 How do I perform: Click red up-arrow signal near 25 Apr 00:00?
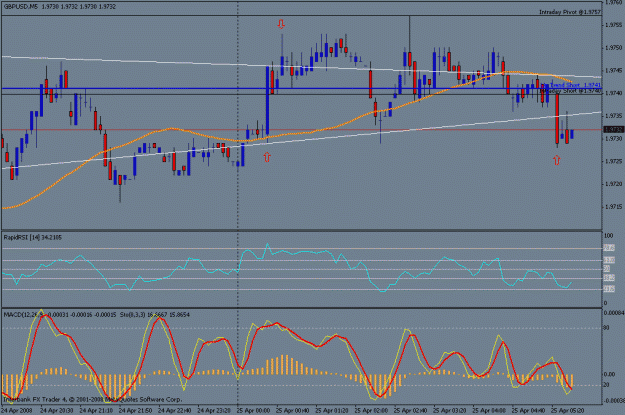tap(267, 157)
